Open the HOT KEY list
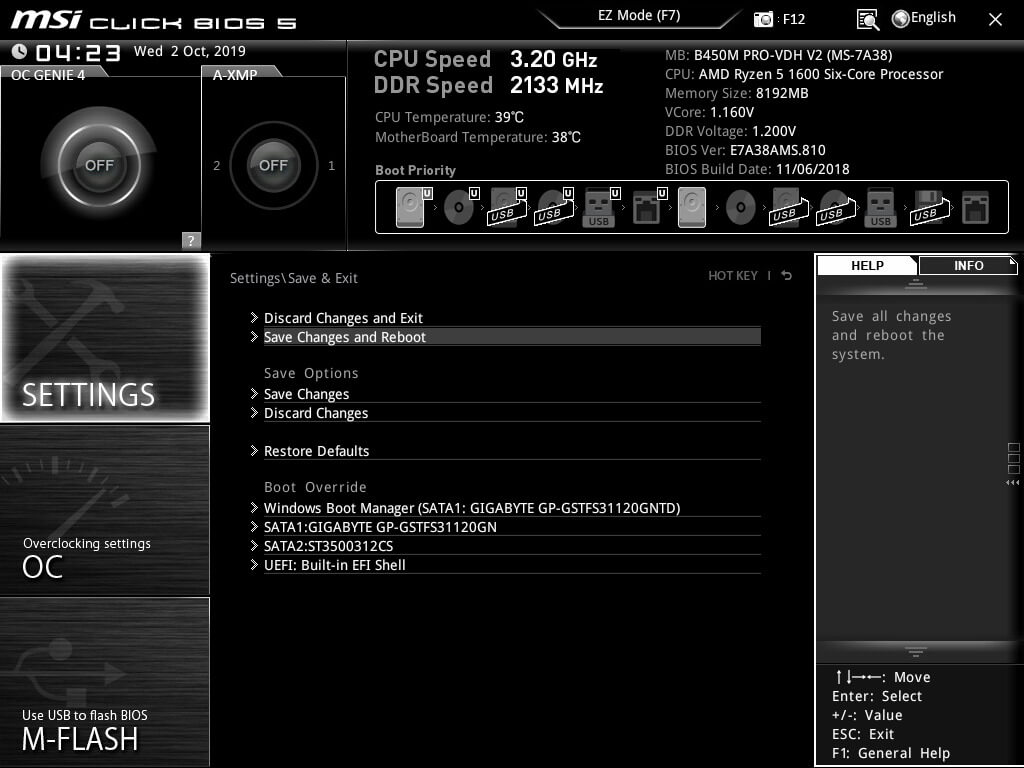Image resolution: width=1024 pixels, height=768 pixels. 733,276
